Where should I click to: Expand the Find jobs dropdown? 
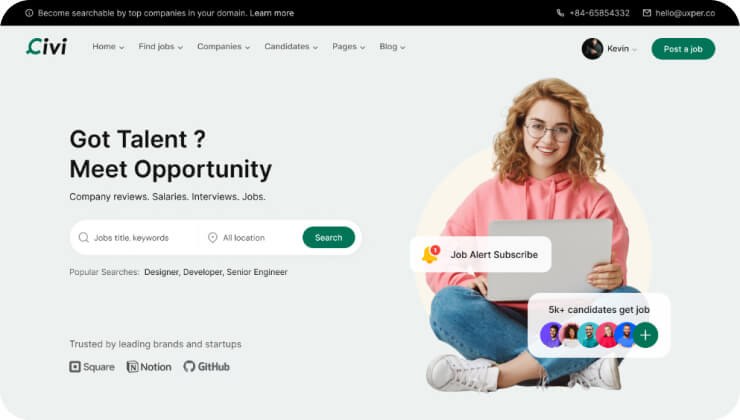click(160, 47)
